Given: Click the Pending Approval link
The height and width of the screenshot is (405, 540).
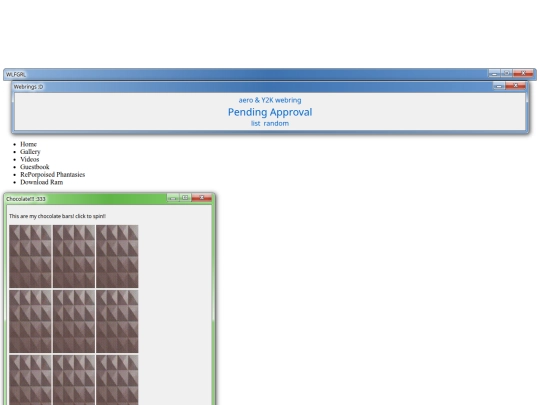Looking at the screenshot, I should 270,112.
